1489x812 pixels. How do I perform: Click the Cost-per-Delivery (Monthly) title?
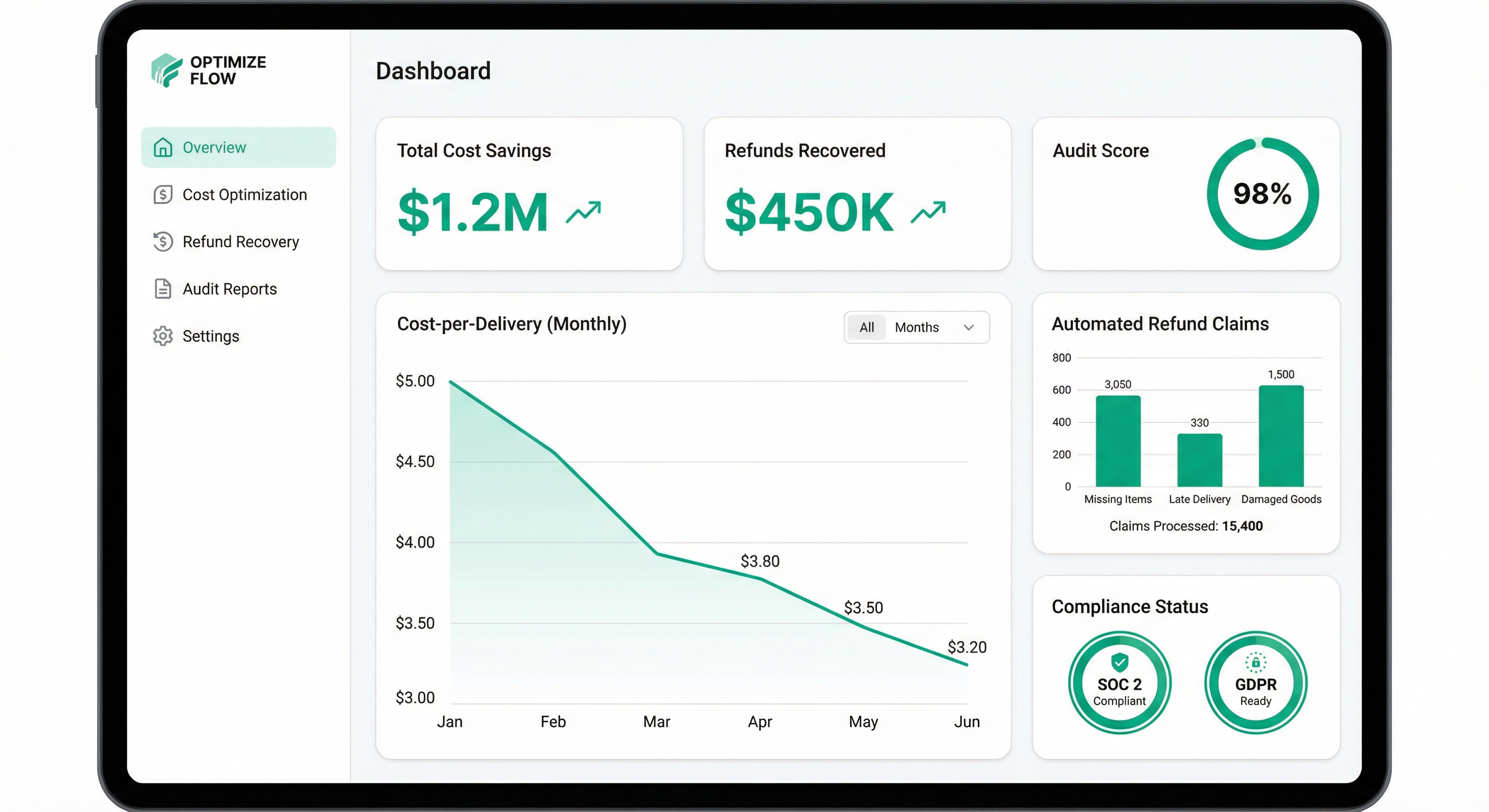pos(511,324)
